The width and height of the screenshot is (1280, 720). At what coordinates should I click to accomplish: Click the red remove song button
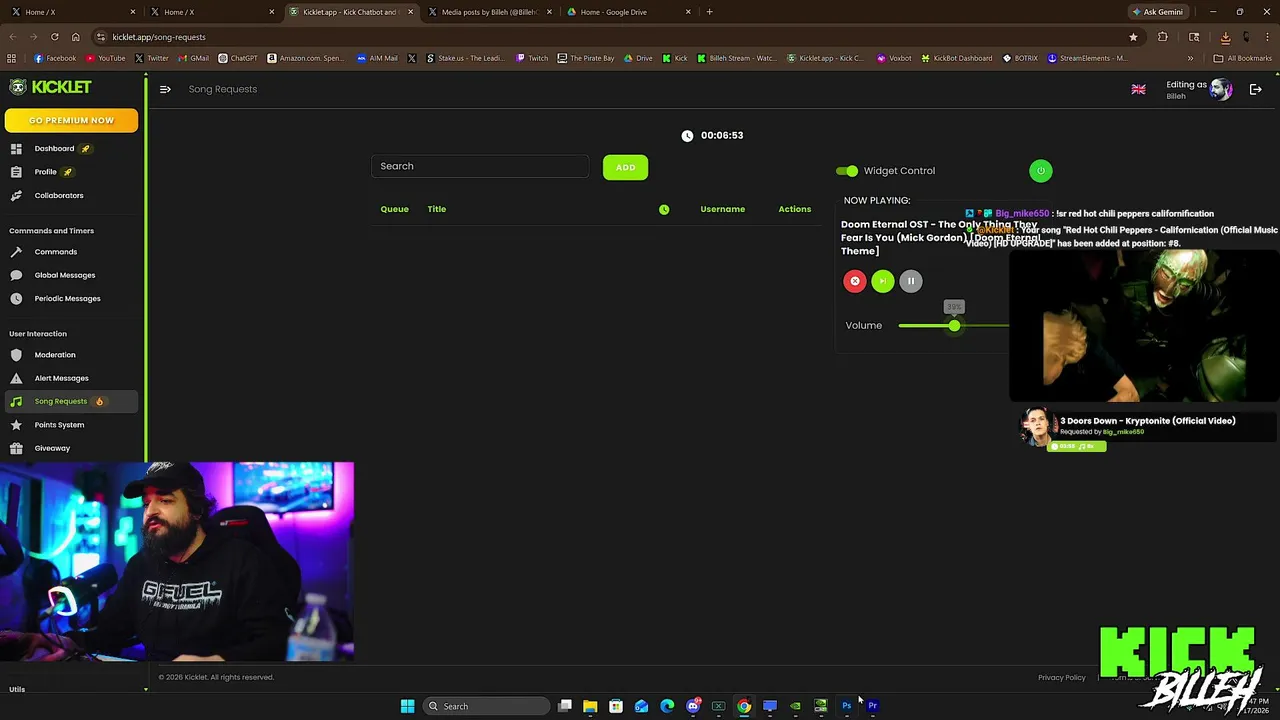coord(855,282)
